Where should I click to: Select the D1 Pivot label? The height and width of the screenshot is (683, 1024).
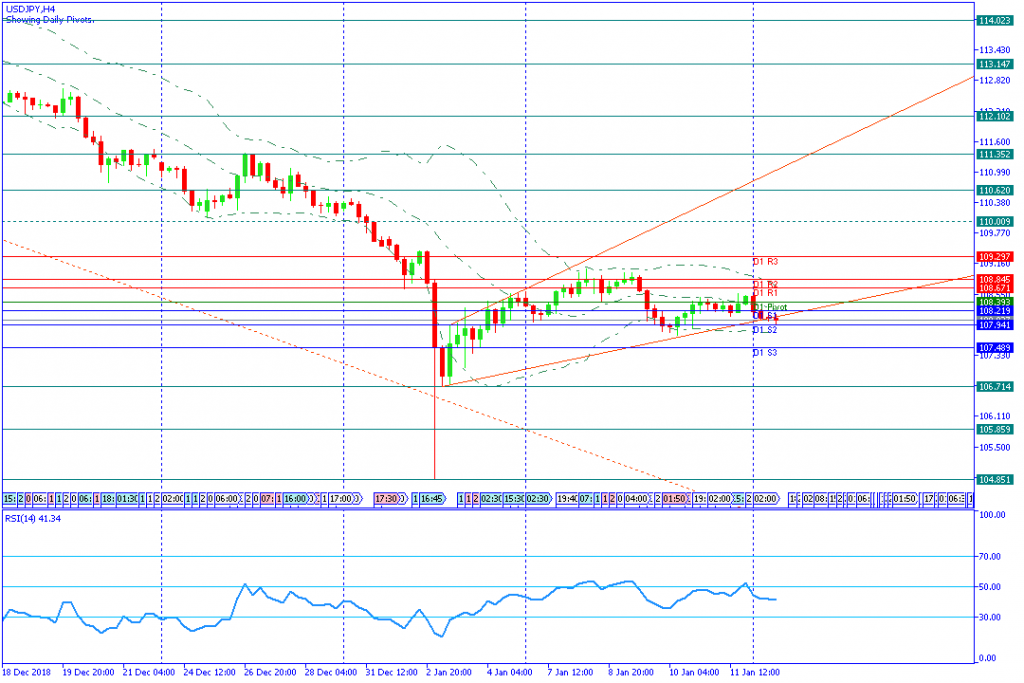tap(770, 307)
